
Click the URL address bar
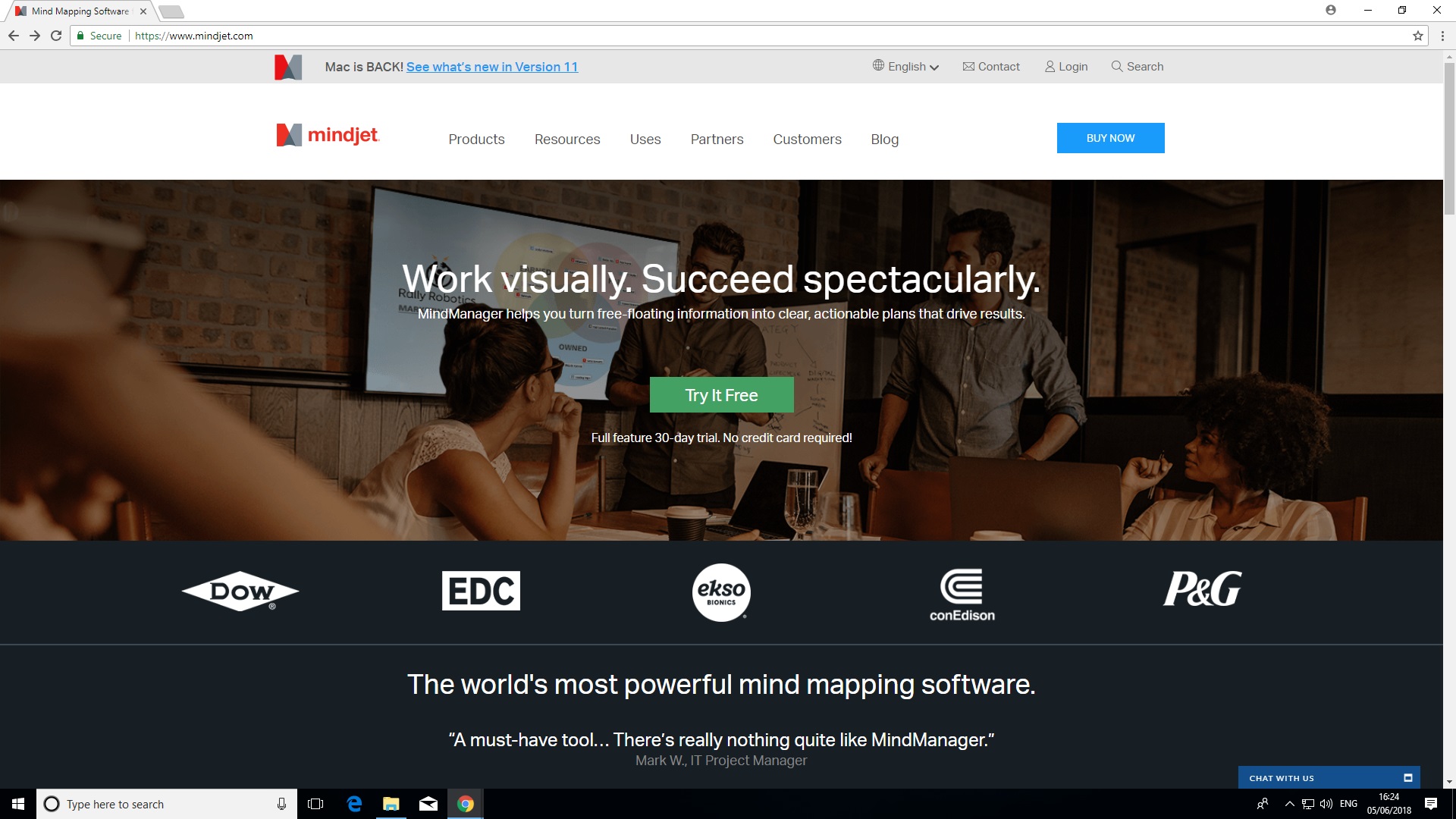[x=770, y=36]
